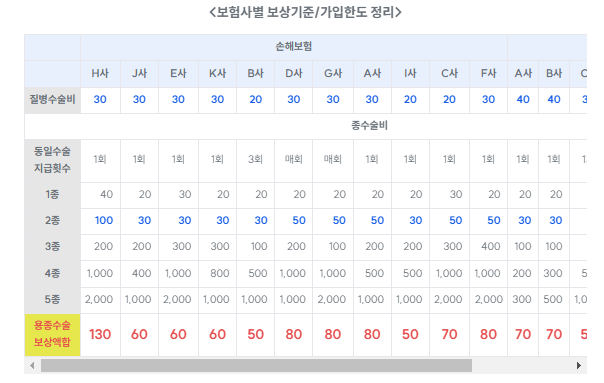The width and height of the screenshot is (604, 383).
Task: Click the 4종 value 800 under K사
Action: (220, 273)
